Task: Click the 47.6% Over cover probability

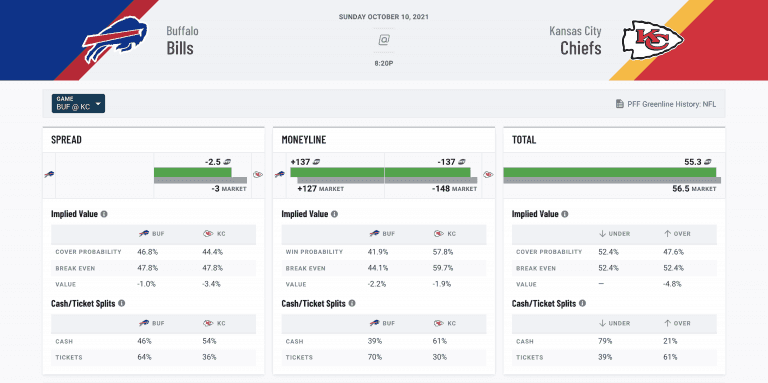Action: point(673,252)
